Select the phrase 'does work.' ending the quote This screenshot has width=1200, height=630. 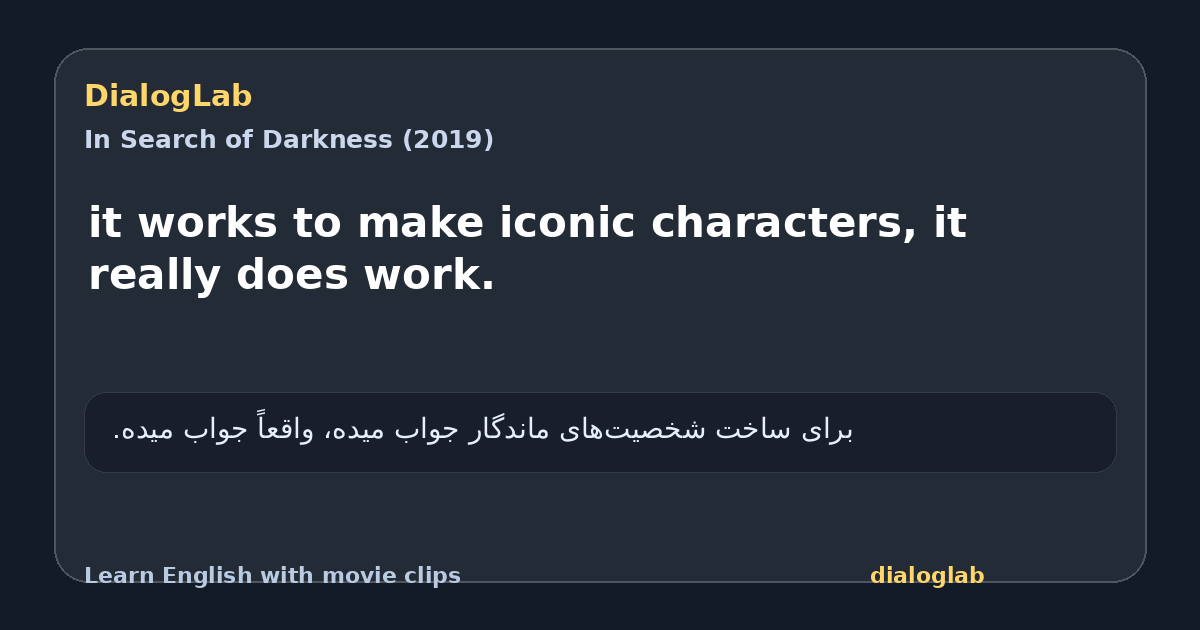(x=366, y=276)
